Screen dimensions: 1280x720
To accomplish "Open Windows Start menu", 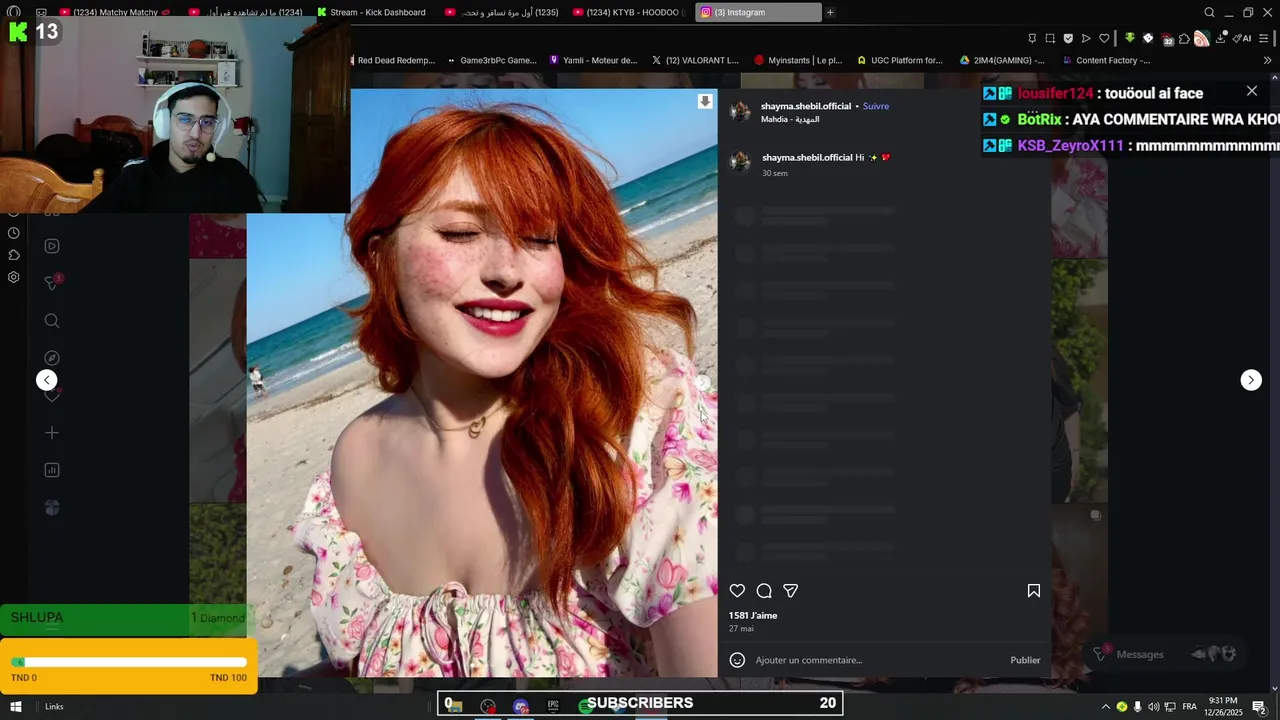I will [15, 706].
